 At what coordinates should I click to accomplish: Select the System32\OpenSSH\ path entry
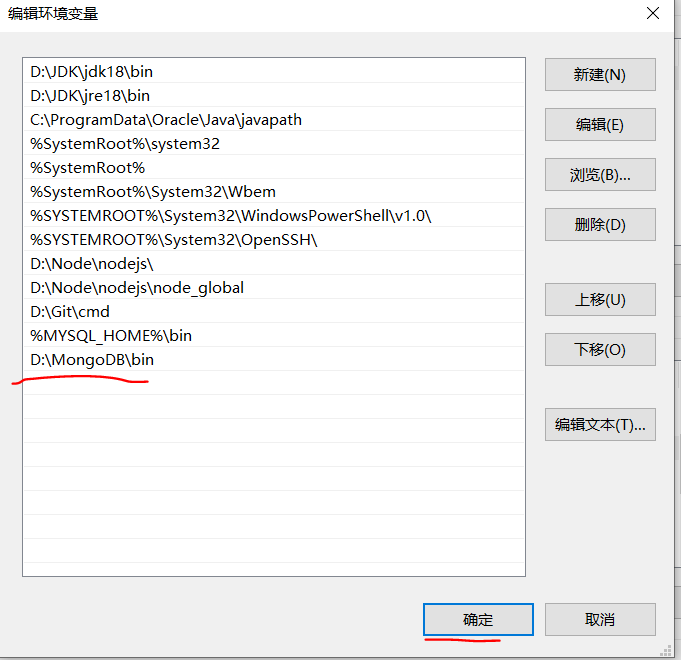274,239
